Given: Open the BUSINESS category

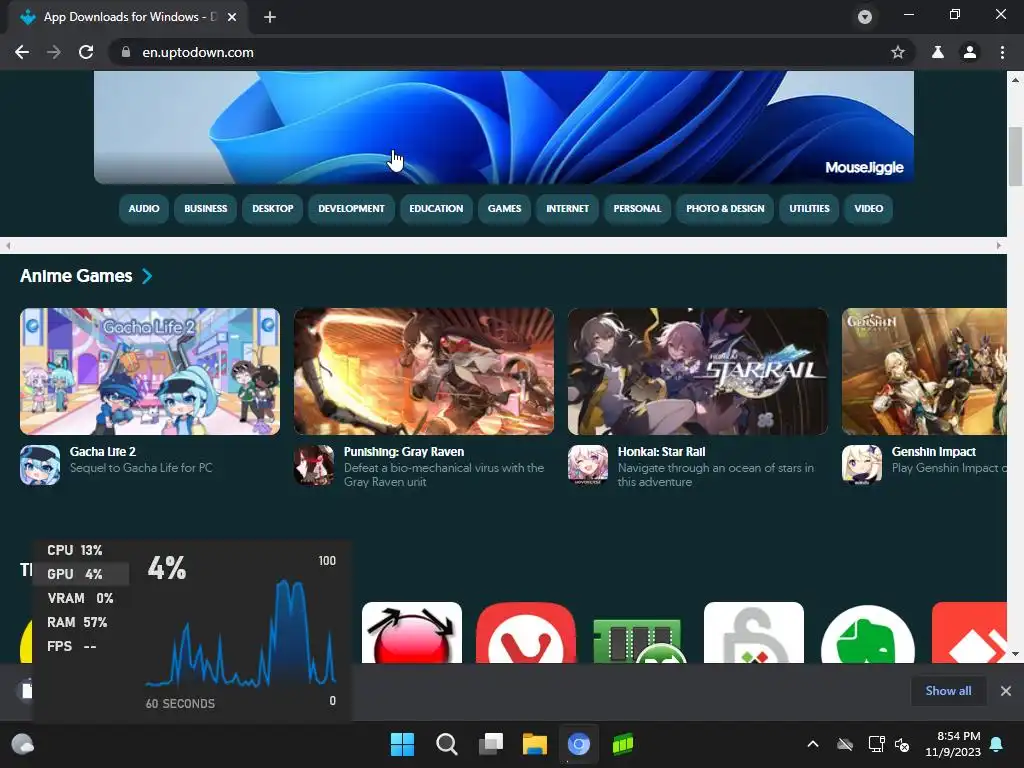Looking at the screenshot, I should tap(206, 208).
